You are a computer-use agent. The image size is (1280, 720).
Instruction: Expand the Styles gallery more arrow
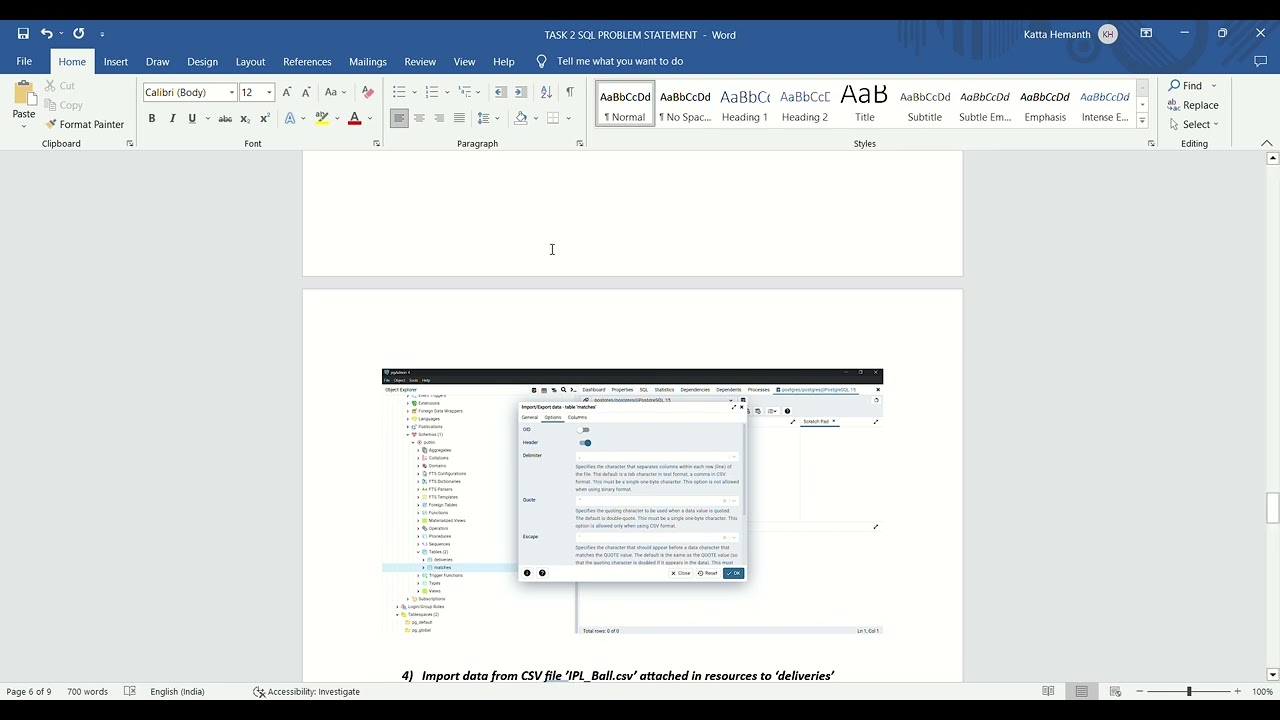coord(1142,121)
